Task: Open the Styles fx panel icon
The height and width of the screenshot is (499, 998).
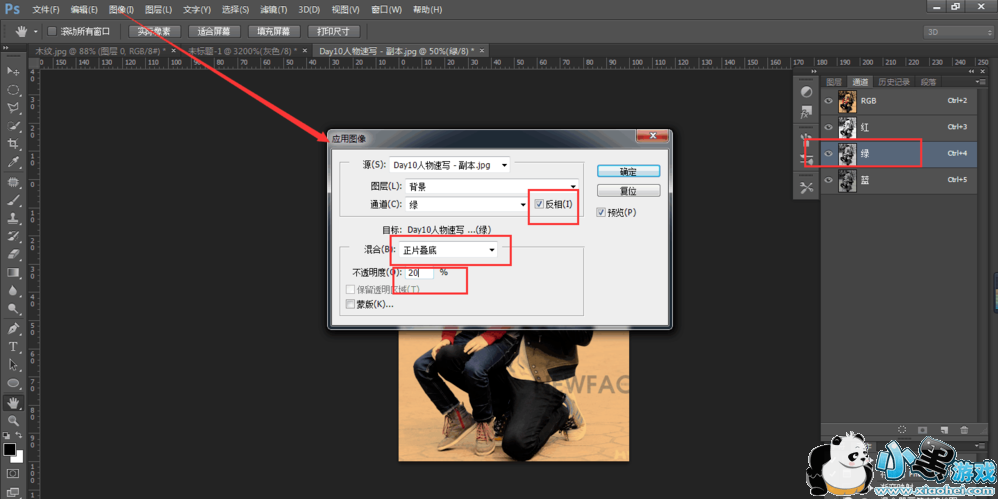Action: coord(806,113)
